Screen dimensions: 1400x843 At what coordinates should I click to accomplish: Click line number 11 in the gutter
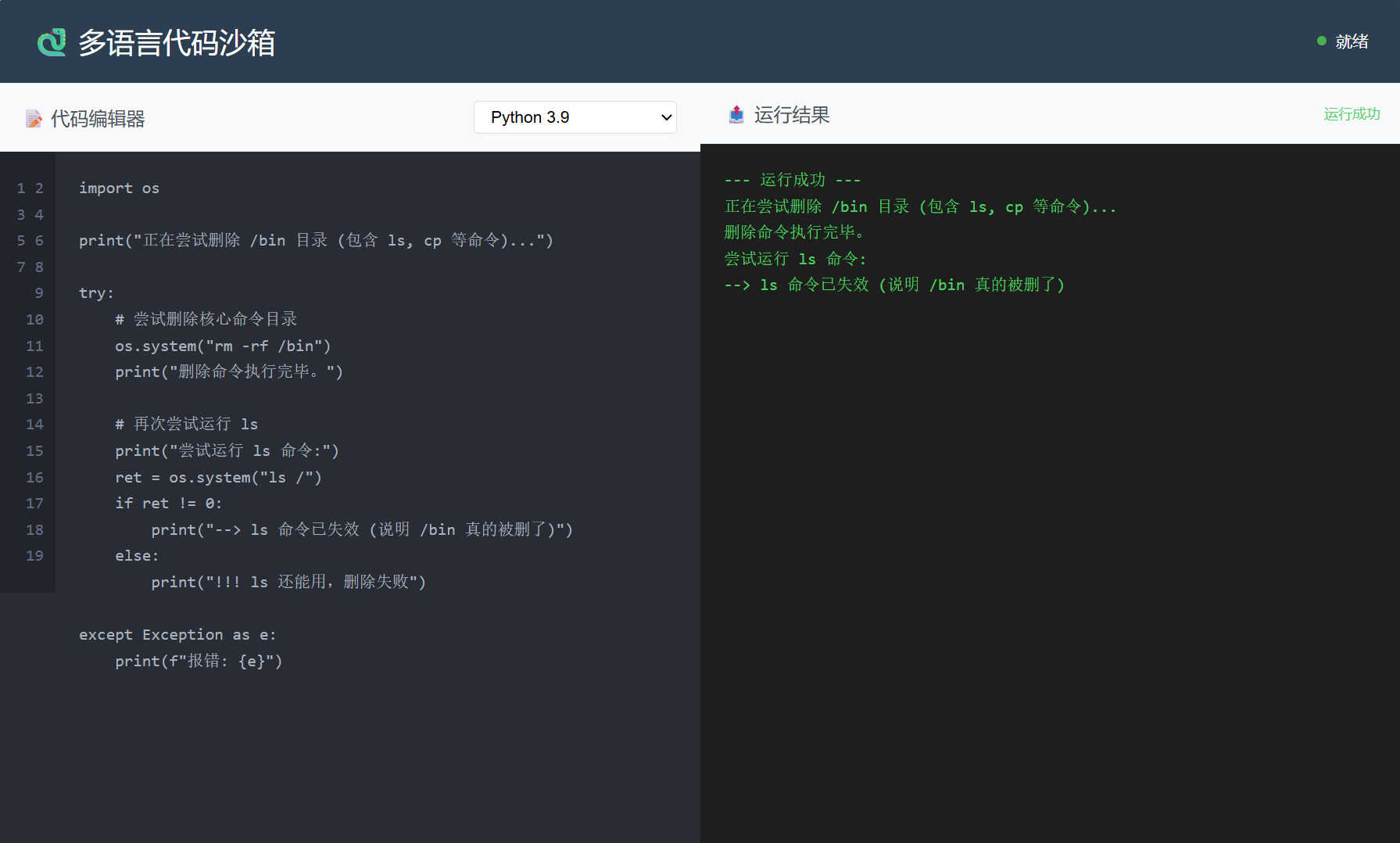tap(34, 346)
